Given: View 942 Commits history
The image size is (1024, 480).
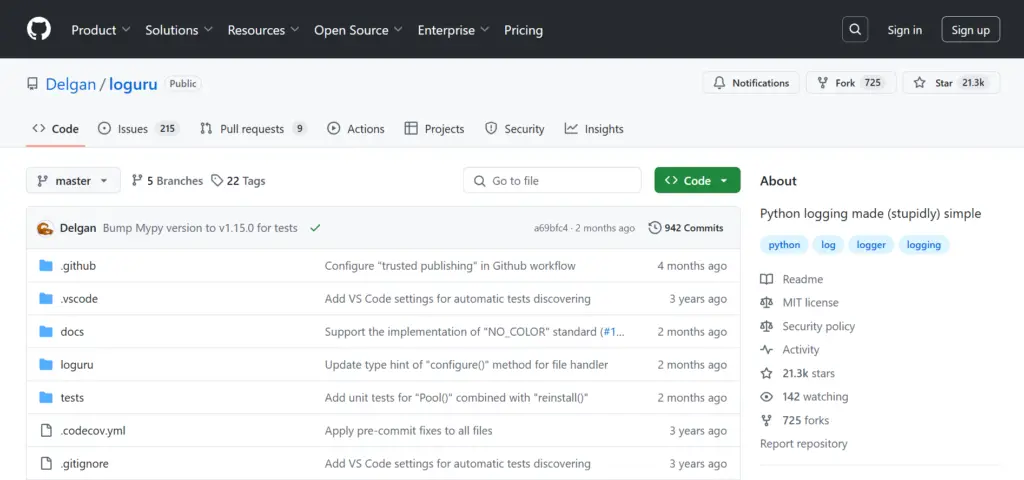Looking at the screenshot, I should (686, 228).
